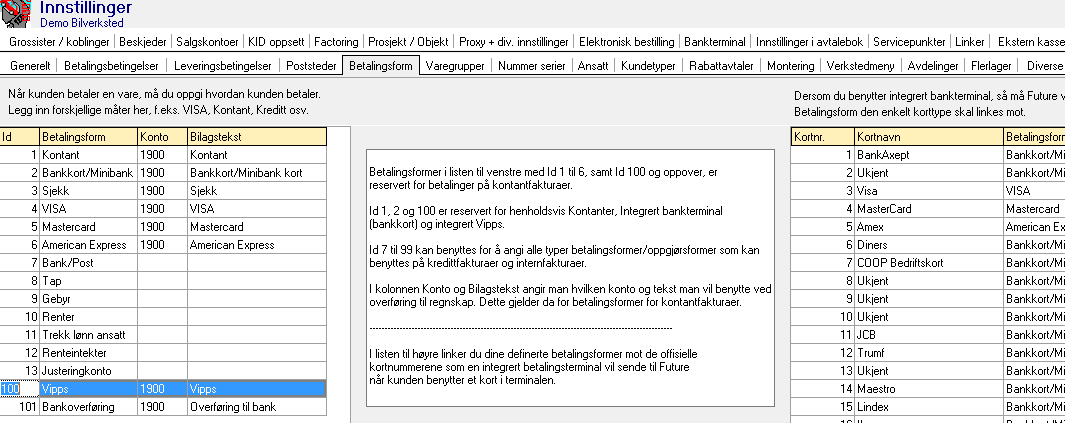Select the Kontant payment form row
The height and width of the screenshot is (423, 1065).
pyautogui.click(x=163, y=155)
